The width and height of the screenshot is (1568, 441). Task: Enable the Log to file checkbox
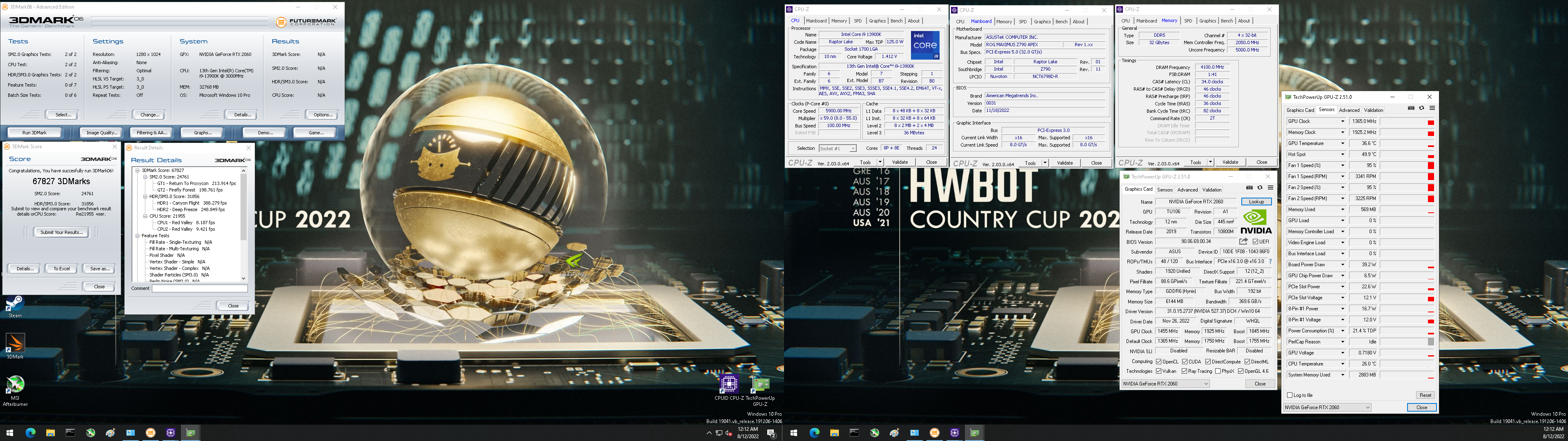[x=1290, y=395]
